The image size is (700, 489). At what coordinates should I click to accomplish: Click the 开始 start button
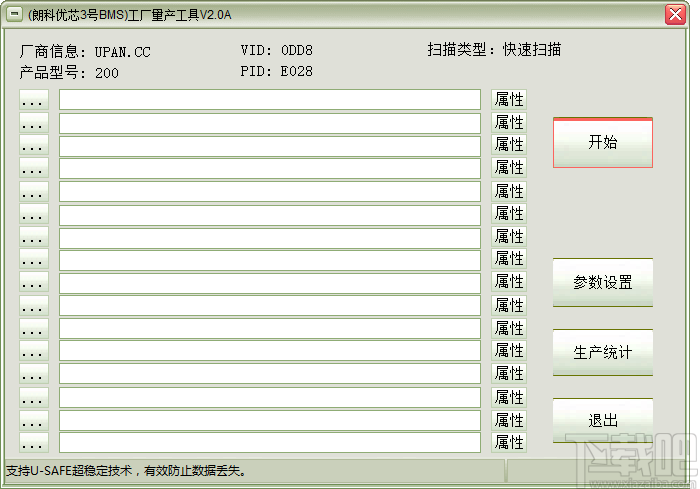coord(603,143)
